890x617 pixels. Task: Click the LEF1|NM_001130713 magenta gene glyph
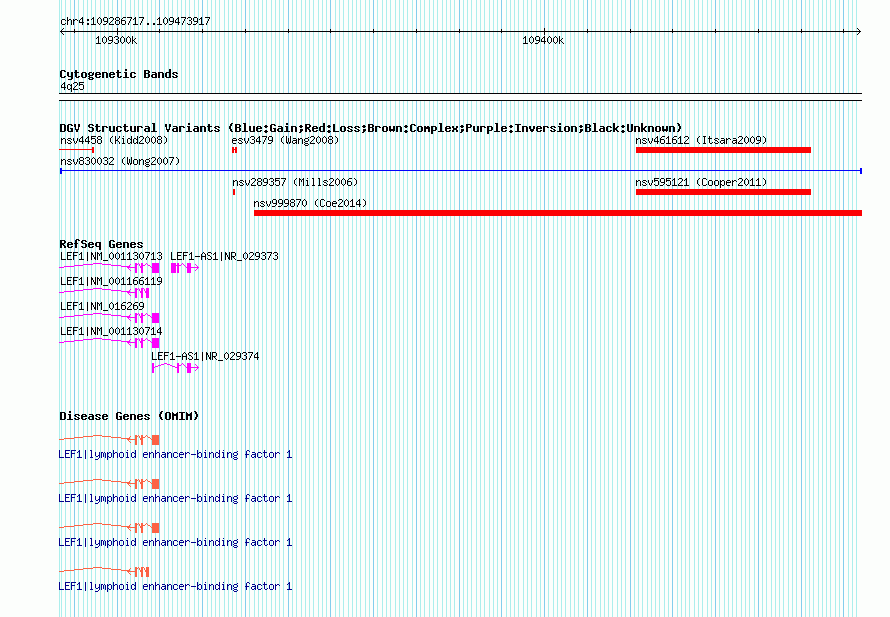[x=110, y=267]
